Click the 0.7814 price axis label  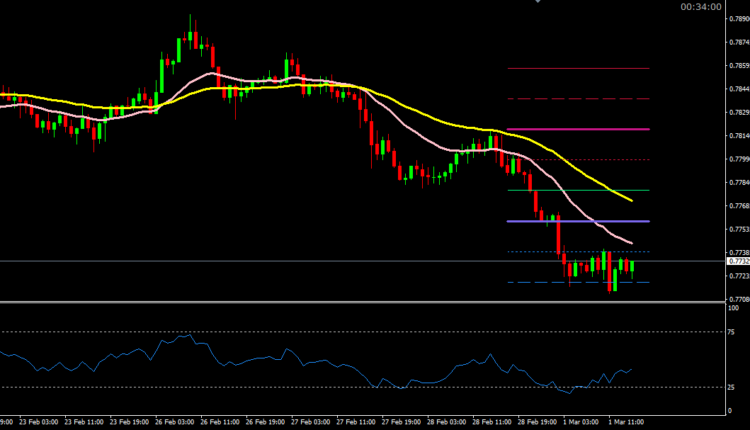click(740, 135)
